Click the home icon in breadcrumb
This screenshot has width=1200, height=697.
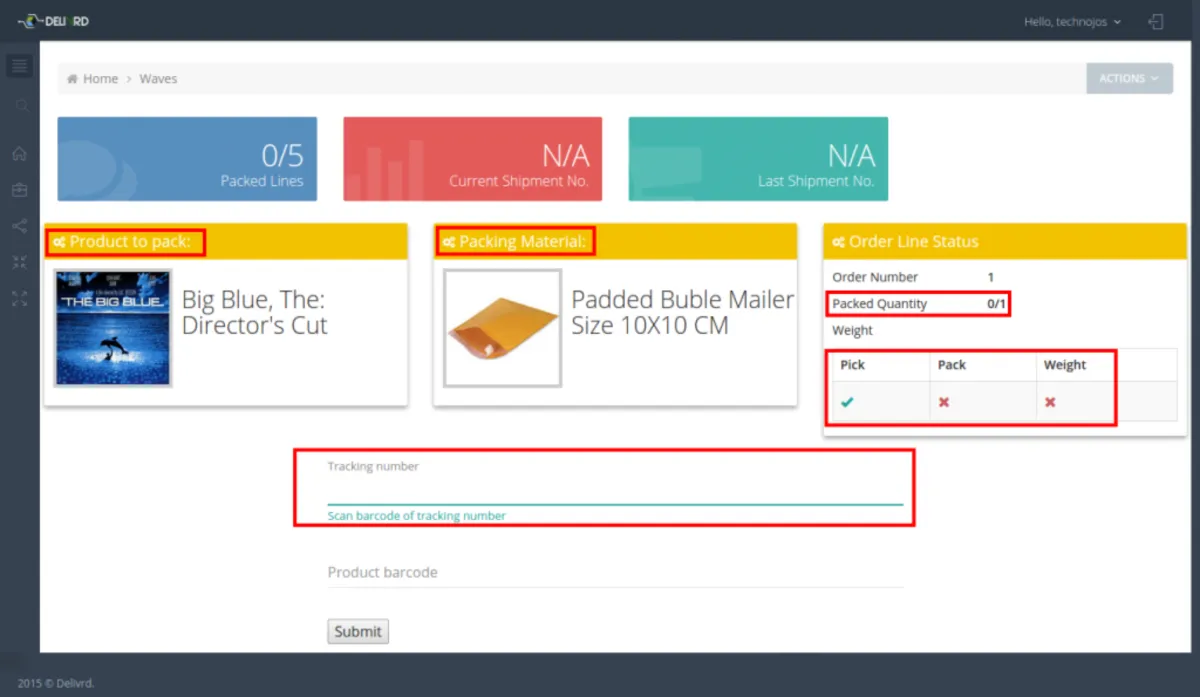[x=72, y=79]
